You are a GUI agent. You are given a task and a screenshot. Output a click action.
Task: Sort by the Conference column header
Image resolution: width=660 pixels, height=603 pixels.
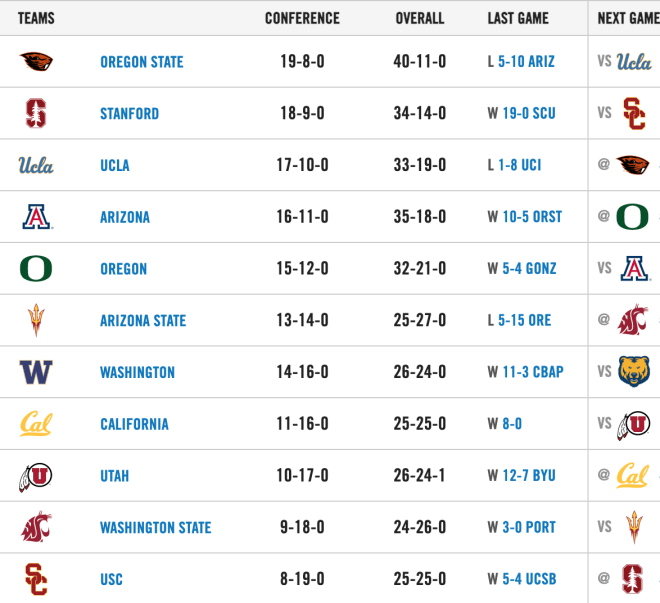302,18
